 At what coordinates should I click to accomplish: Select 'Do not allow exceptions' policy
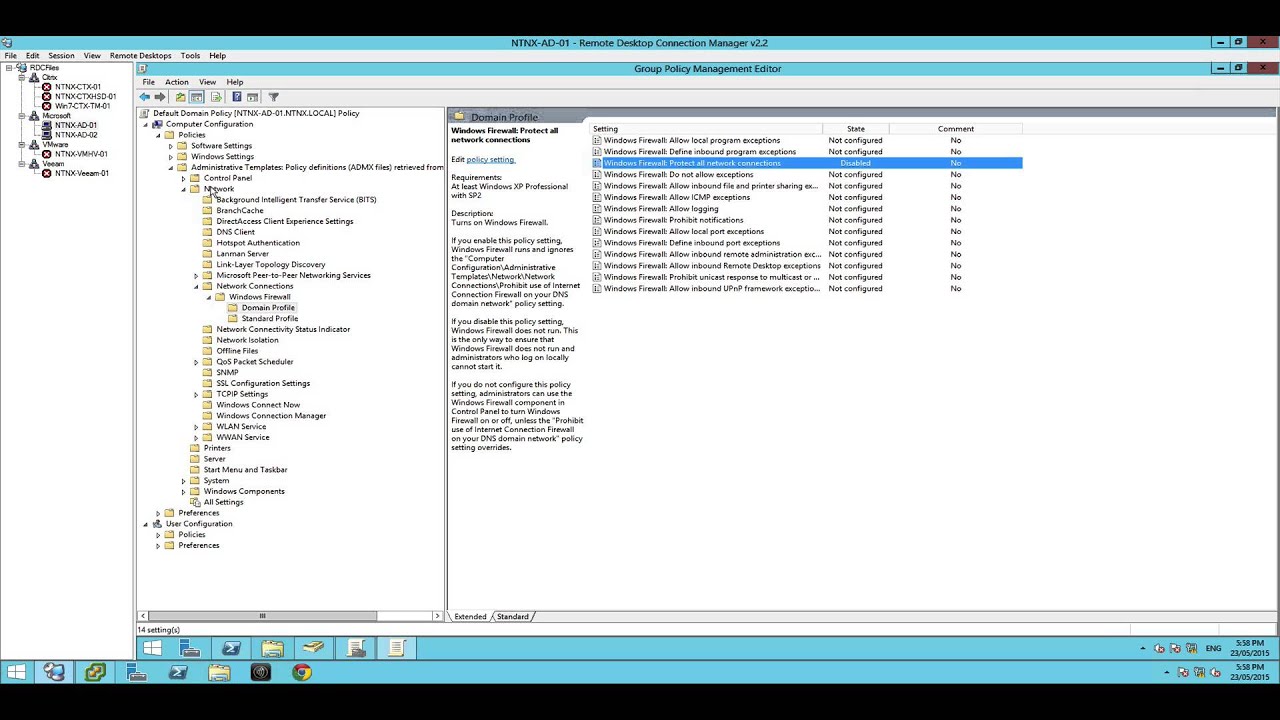[807, 175]
